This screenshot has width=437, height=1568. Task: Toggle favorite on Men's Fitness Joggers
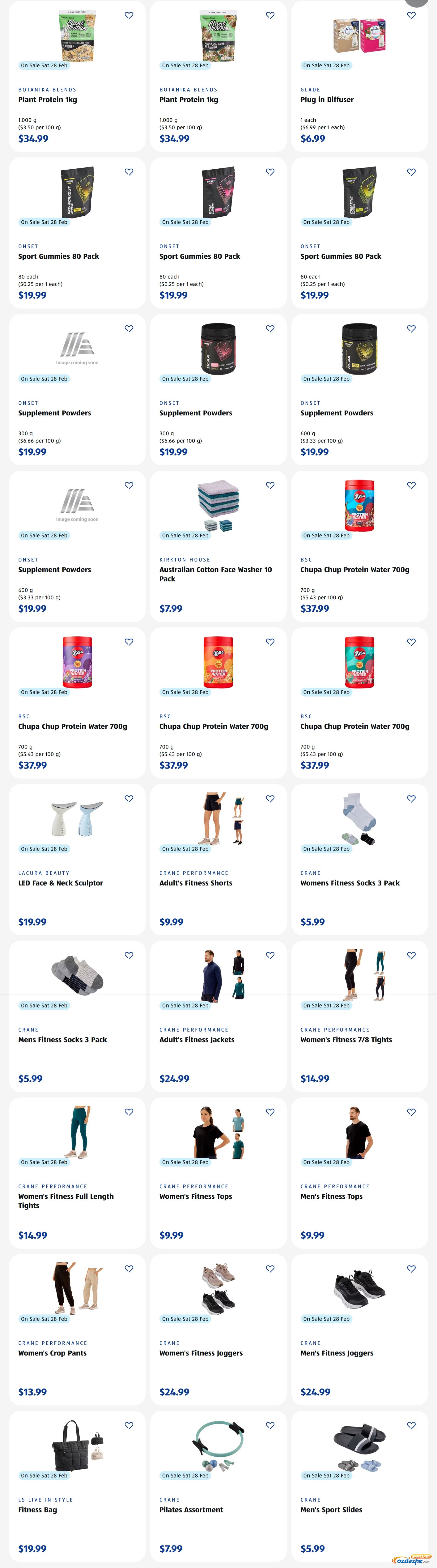pos(411,1269)
